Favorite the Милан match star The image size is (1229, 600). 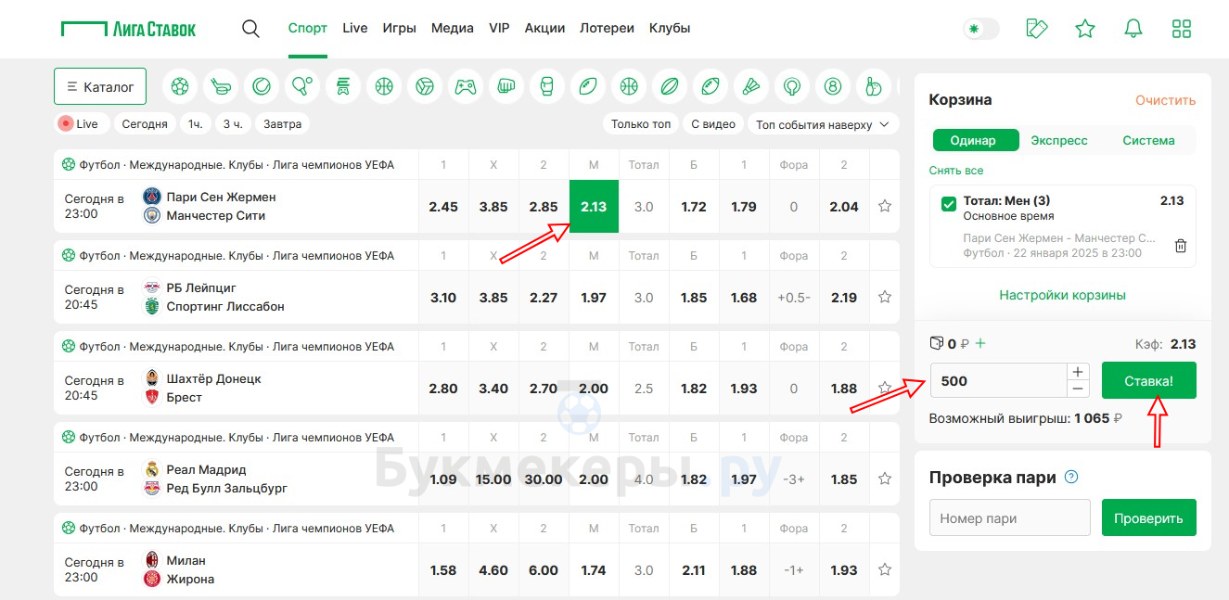coord(884,570)
